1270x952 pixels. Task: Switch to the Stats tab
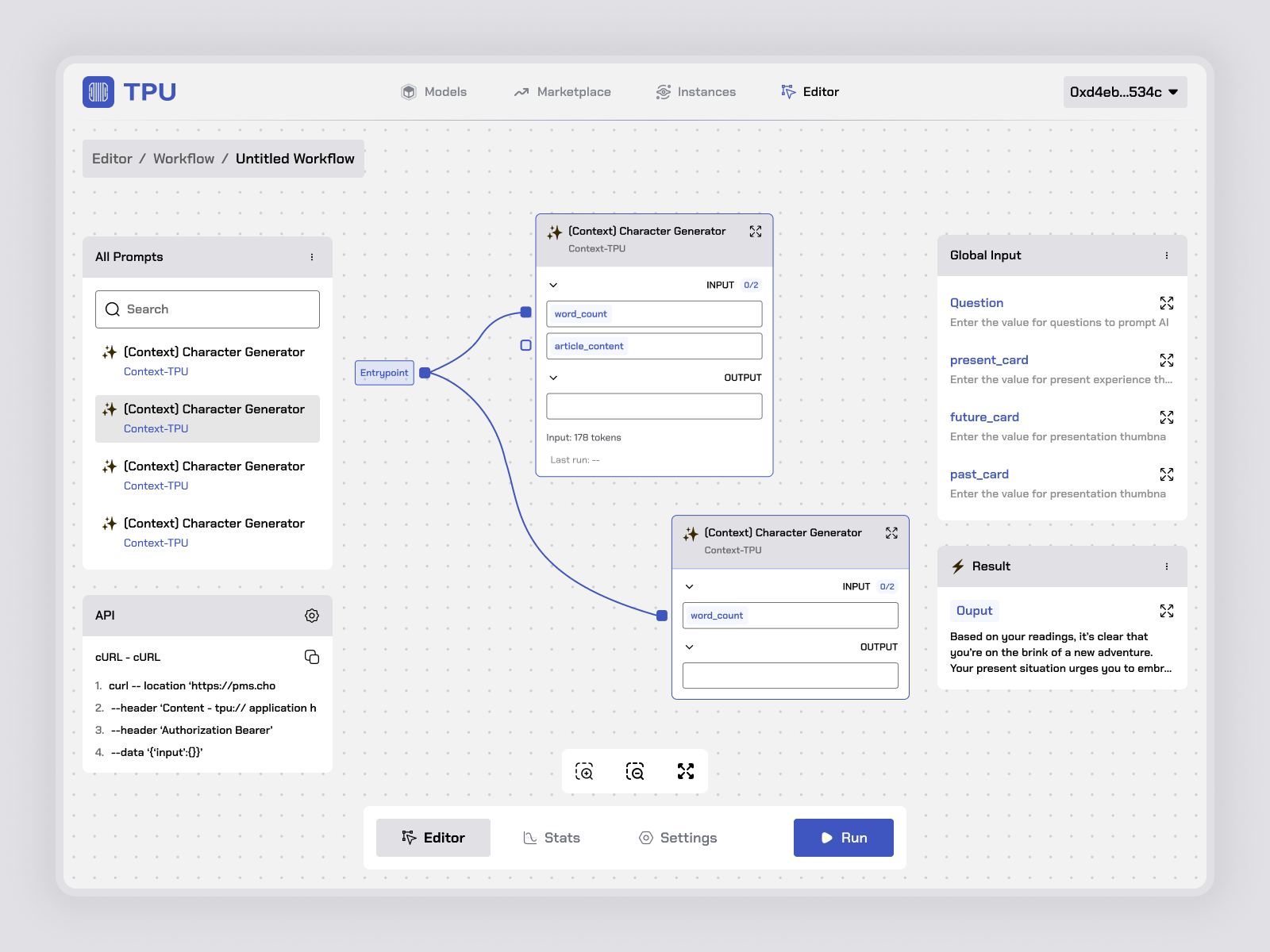(x=552, y=838)
